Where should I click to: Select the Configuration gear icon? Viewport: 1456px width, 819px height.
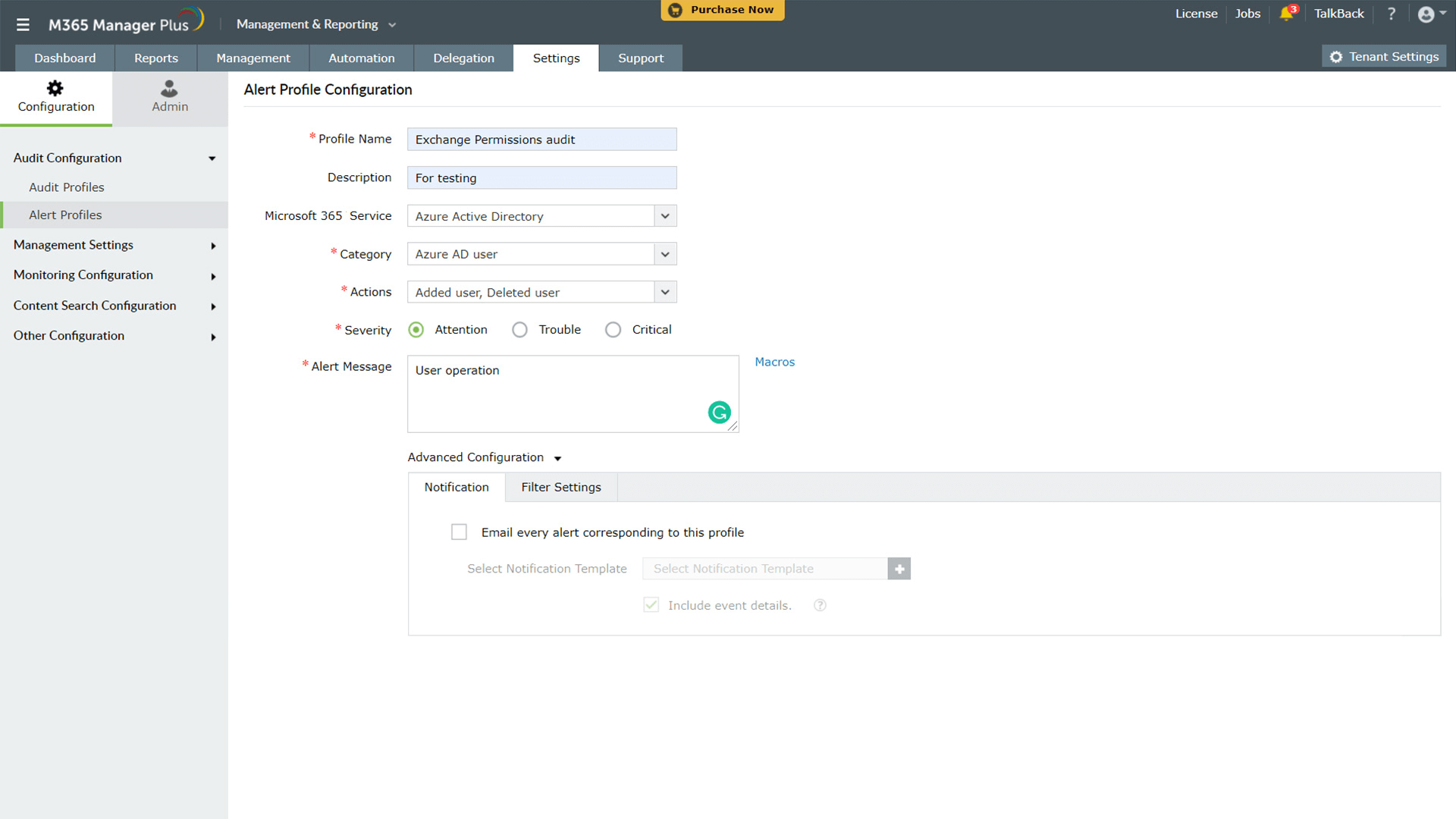point(55,88)
